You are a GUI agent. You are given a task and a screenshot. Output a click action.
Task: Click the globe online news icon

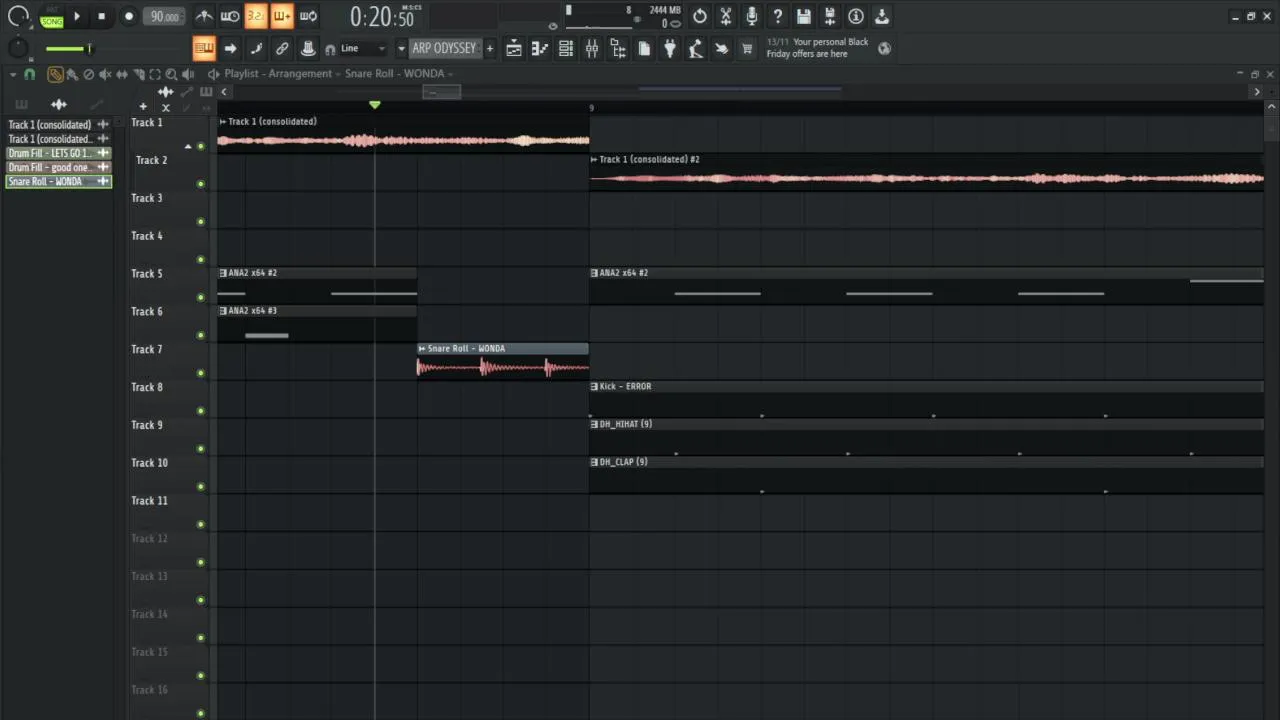884,48
